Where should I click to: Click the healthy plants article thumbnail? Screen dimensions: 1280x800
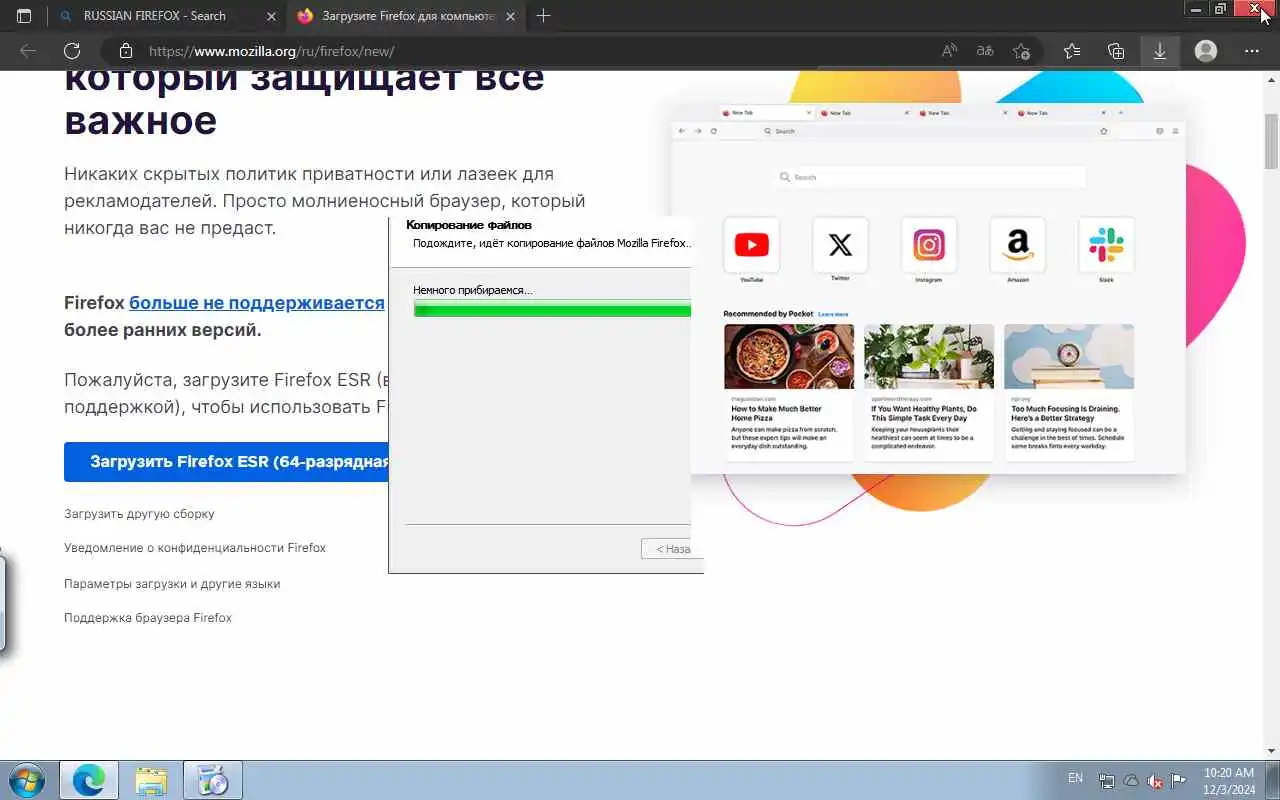(929, 356)
